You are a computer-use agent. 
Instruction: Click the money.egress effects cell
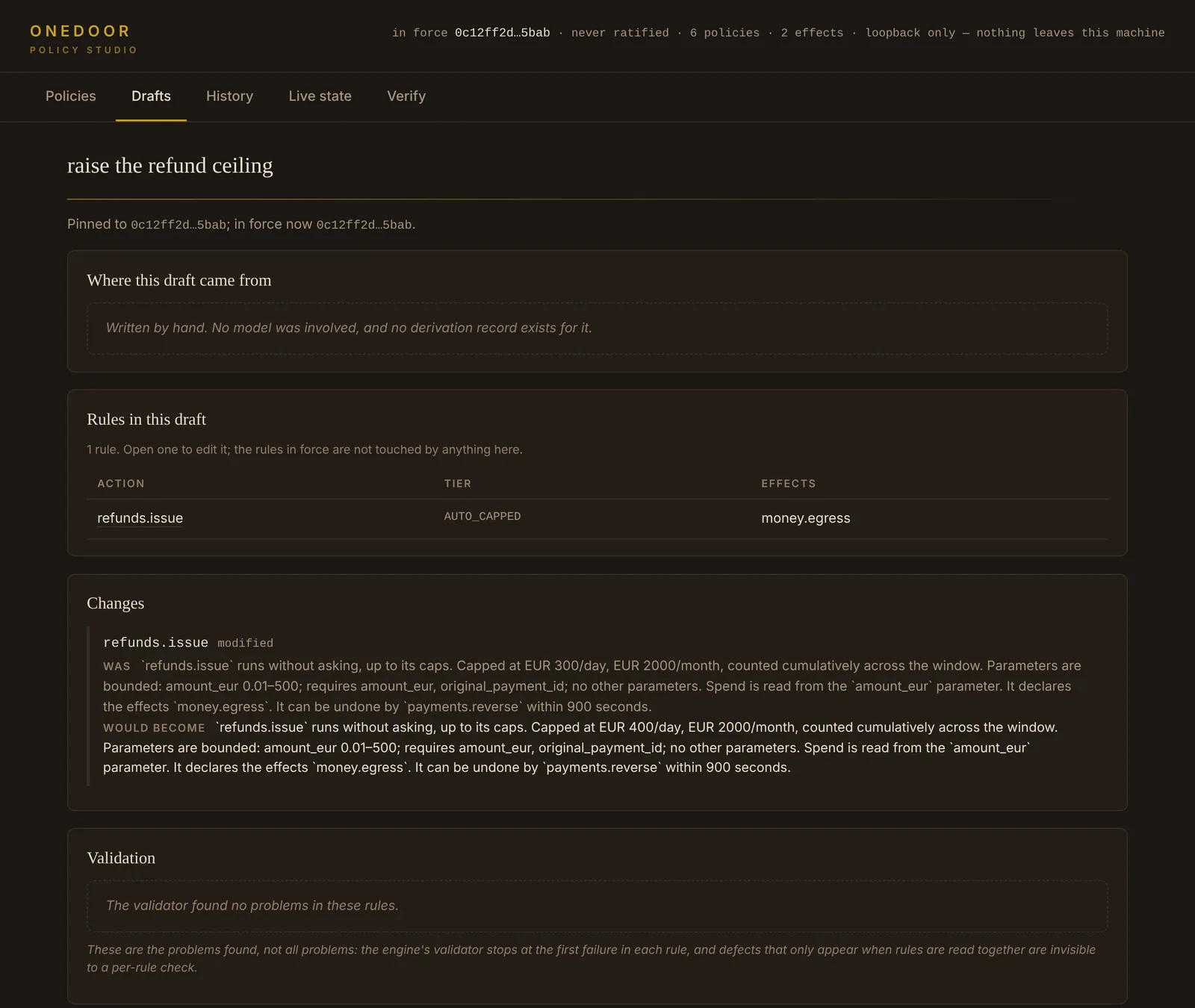coord(805,518)
